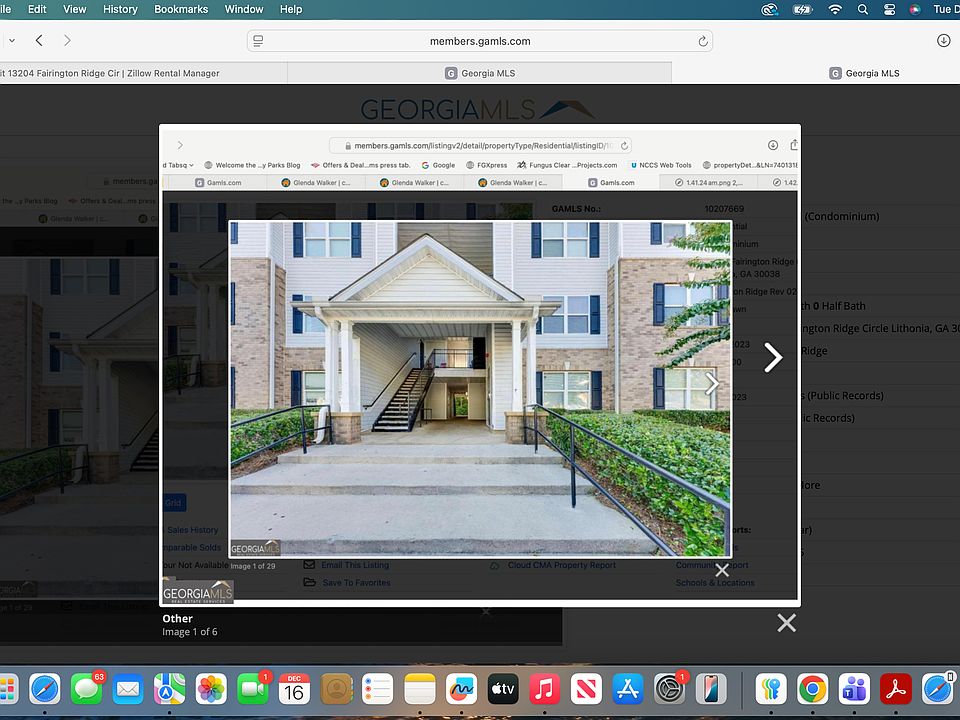Screen dimensions: 960x720
Task: Launch Contacts from the Dock
Action: coord(336,689)
